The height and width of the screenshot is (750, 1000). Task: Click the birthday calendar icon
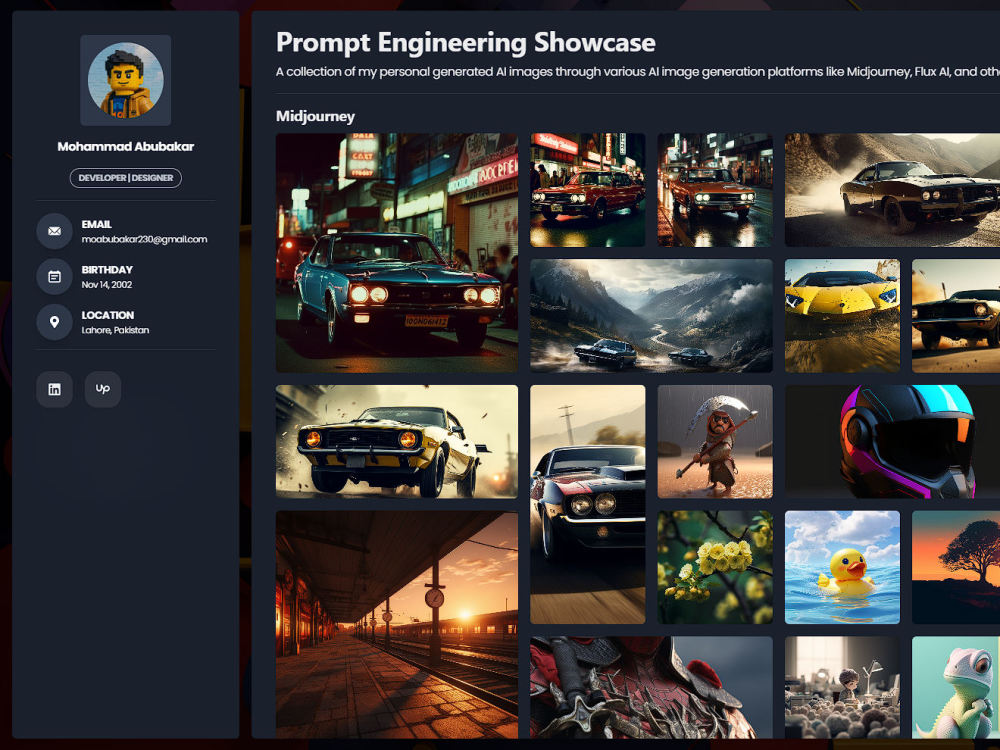coord(54,277)
